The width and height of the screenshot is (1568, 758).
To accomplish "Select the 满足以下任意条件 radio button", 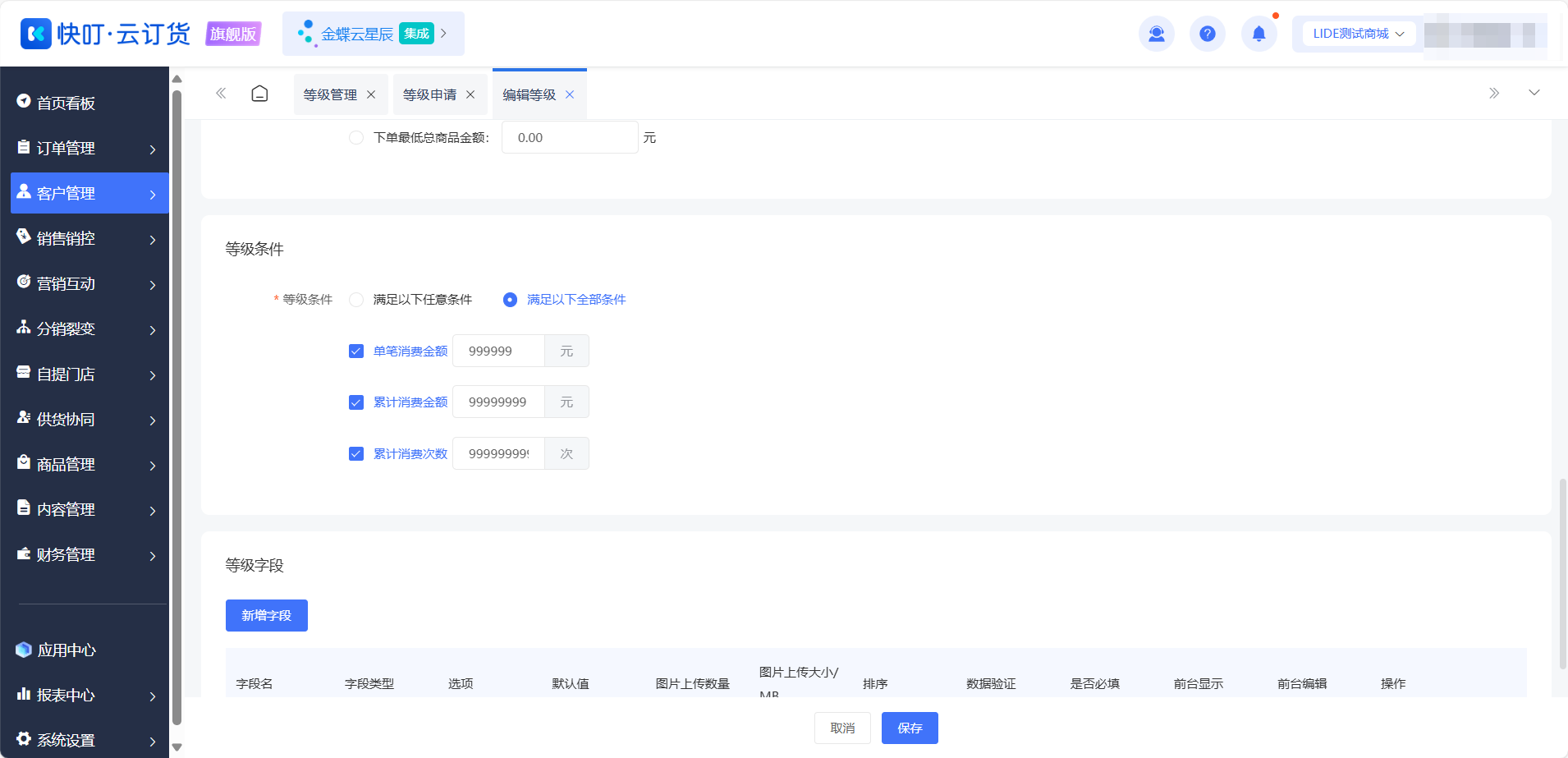I will point(356,300).
